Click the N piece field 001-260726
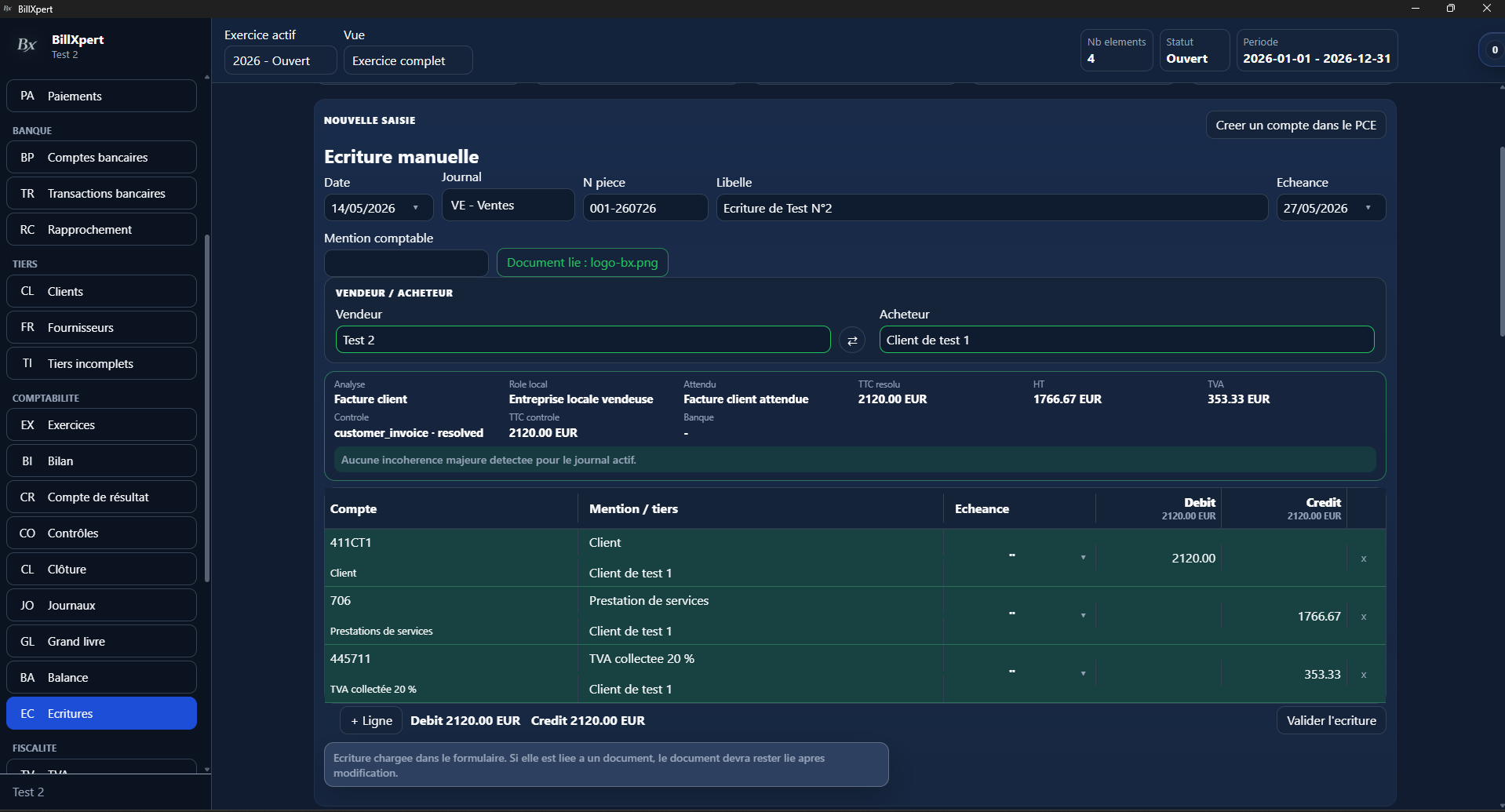 645,208
